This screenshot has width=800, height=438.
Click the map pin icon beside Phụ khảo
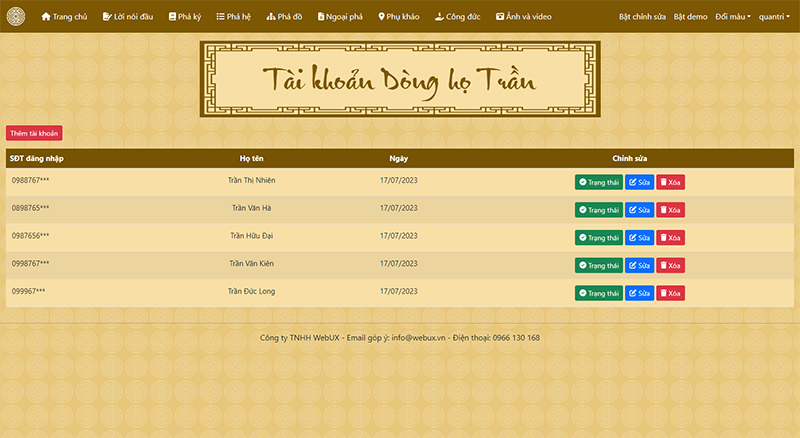(x=381, y=17)
